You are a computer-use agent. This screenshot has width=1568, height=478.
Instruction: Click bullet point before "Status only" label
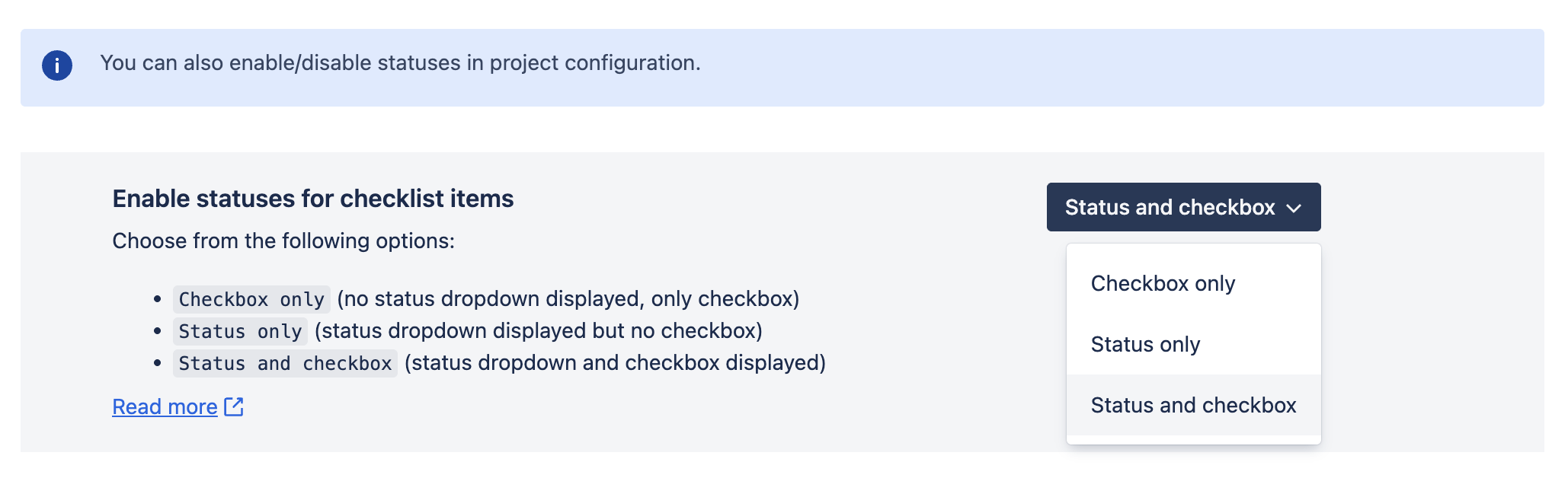click(x=157, y=331)
